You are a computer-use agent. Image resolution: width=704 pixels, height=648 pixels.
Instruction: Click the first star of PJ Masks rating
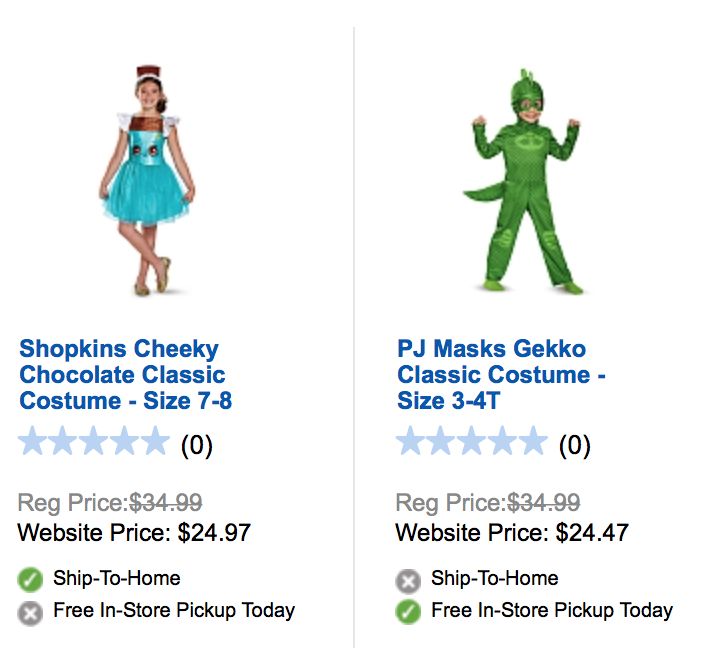coord(411,442)
